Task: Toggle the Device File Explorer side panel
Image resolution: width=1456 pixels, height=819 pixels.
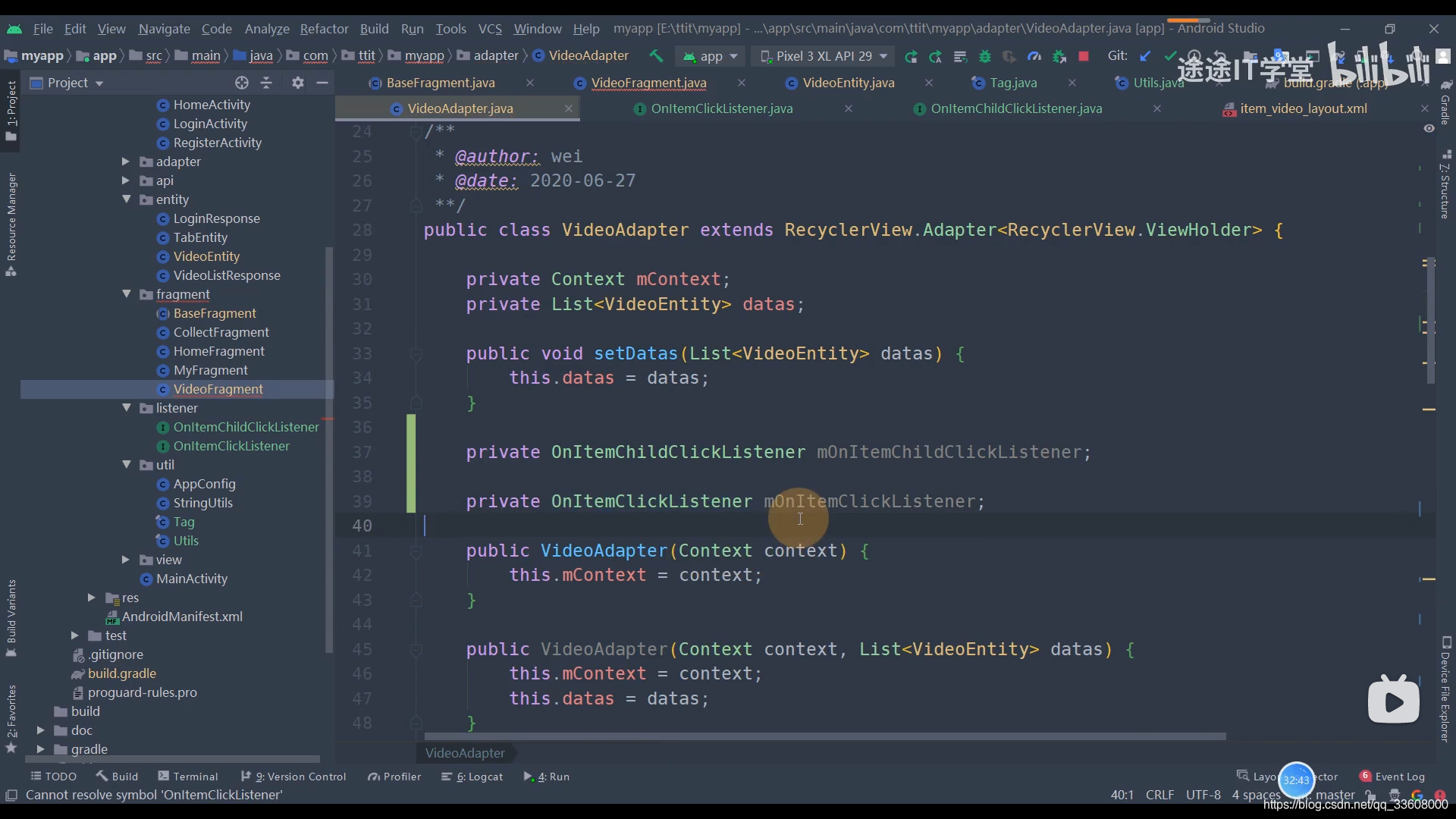Action: click(1445, 689)
